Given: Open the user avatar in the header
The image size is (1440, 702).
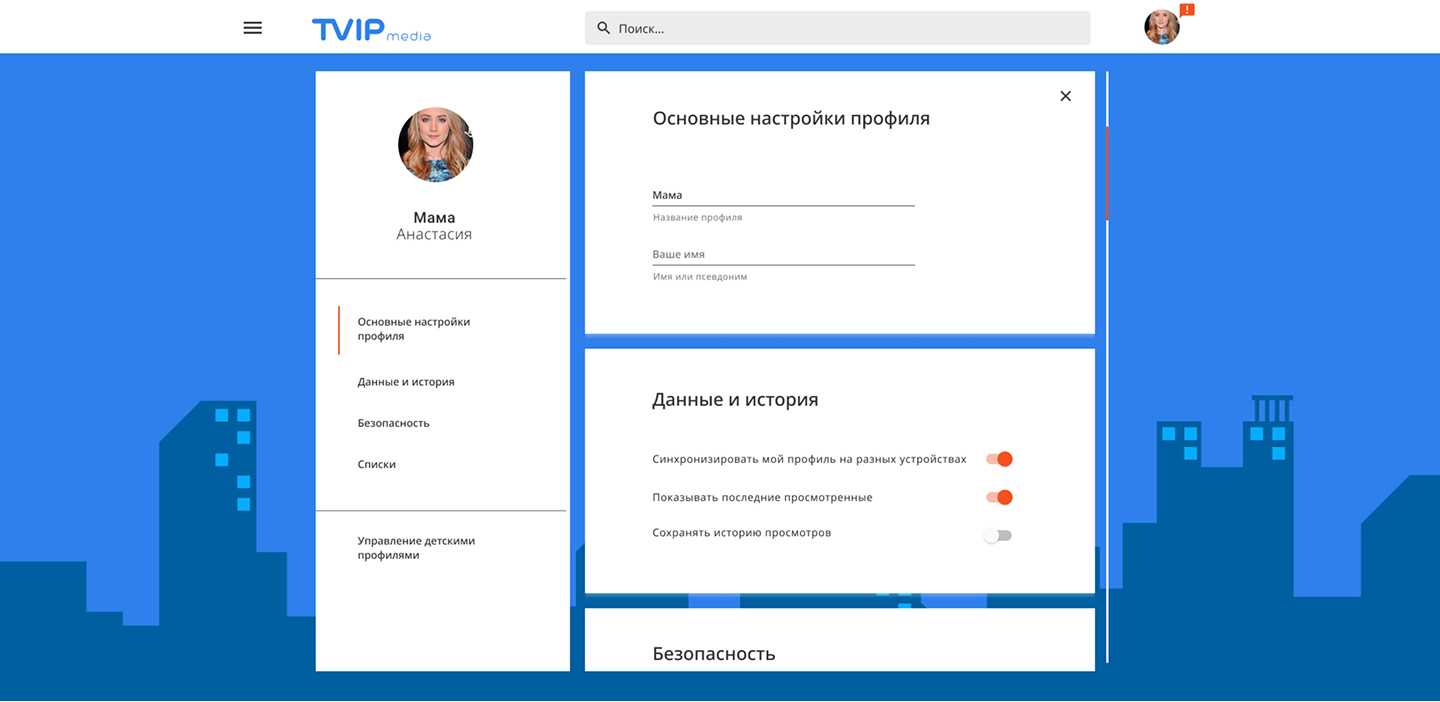Looking at the screenshot, I should click(1162, 27).
